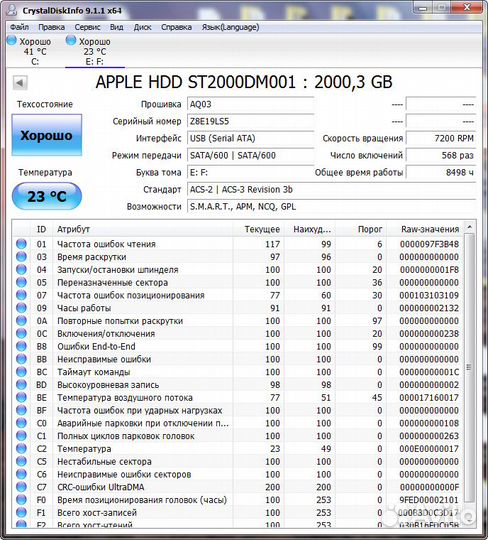Click the attribute list scrollbar thumb

469,367
